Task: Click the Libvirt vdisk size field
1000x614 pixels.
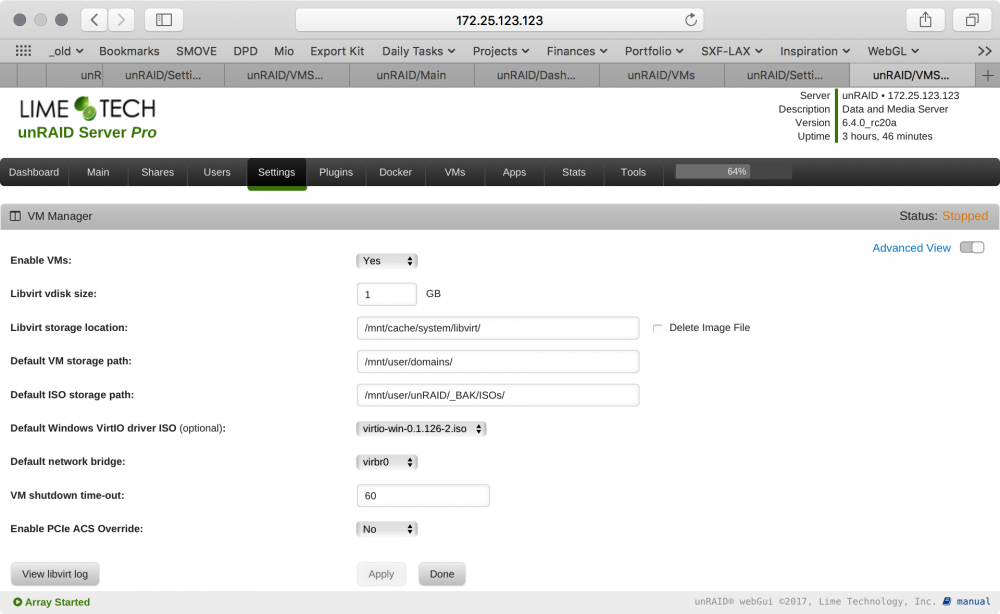Action: (386, 294)
